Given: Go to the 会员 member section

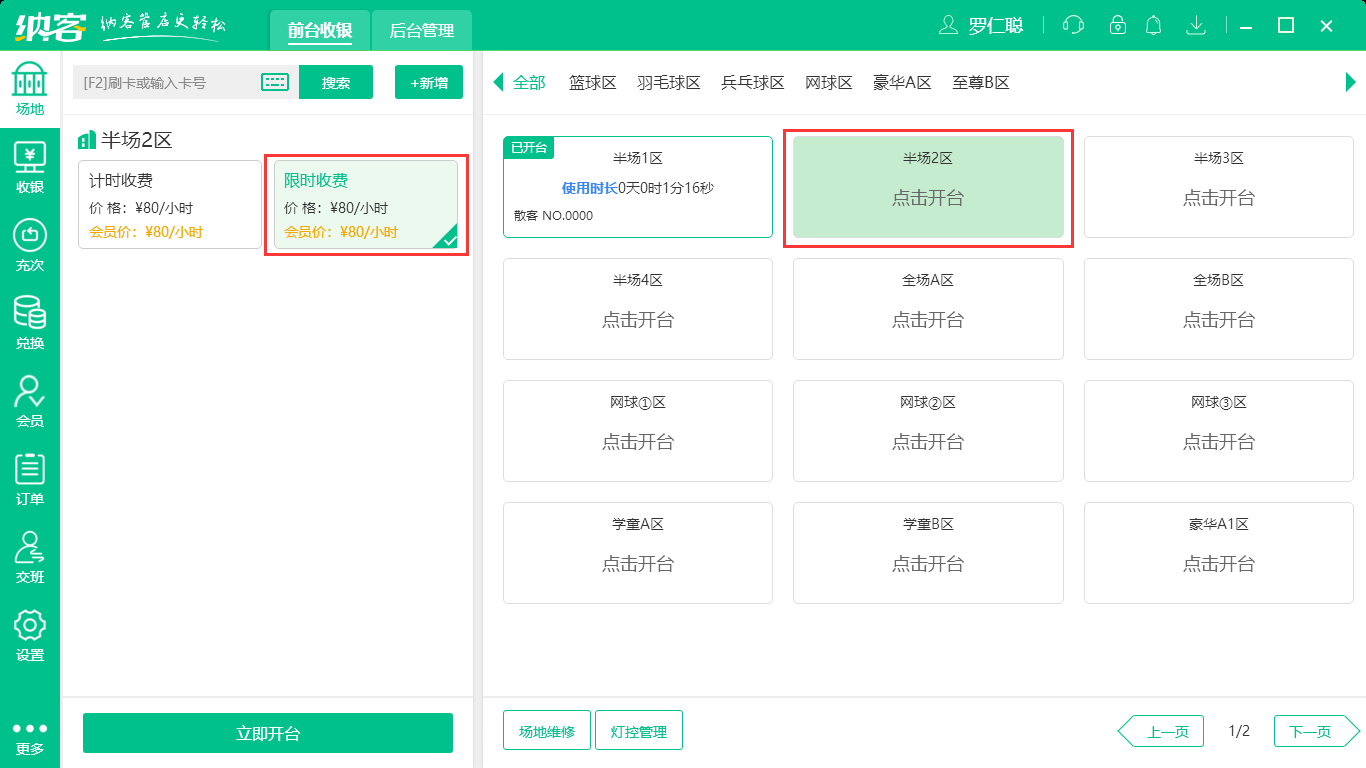Looking at the screenshot, I should [30, 400].
